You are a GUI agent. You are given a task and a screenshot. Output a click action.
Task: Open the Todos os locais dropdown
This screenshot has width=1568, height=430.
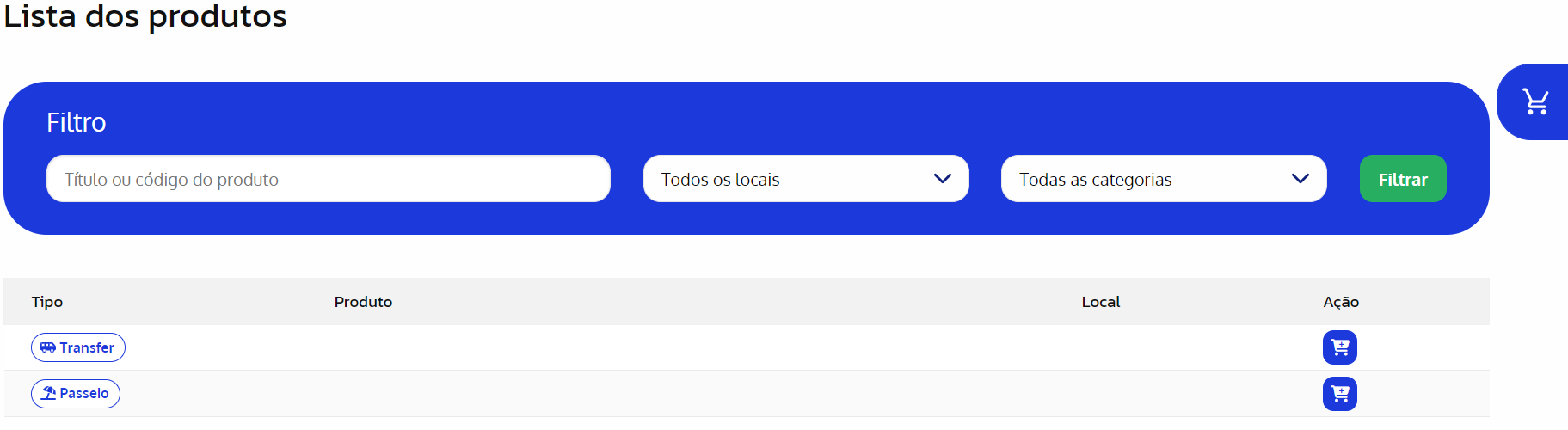(x=805, y=179)
